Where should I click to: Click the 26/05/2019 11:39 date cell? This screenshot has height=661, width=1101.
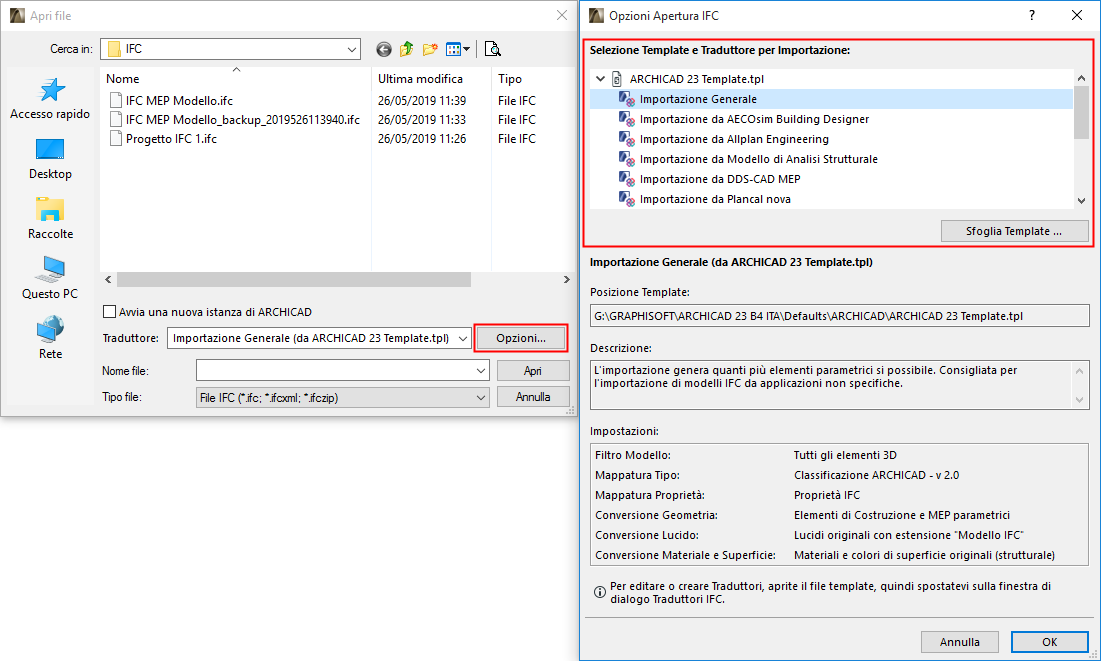coord(421,100)
